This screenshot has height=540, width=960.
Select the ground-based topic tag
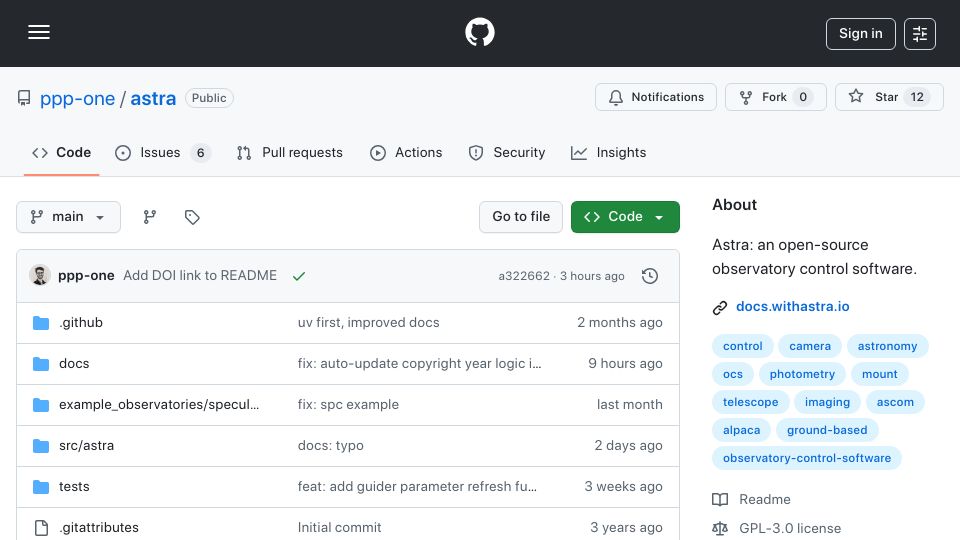(827, 430)
